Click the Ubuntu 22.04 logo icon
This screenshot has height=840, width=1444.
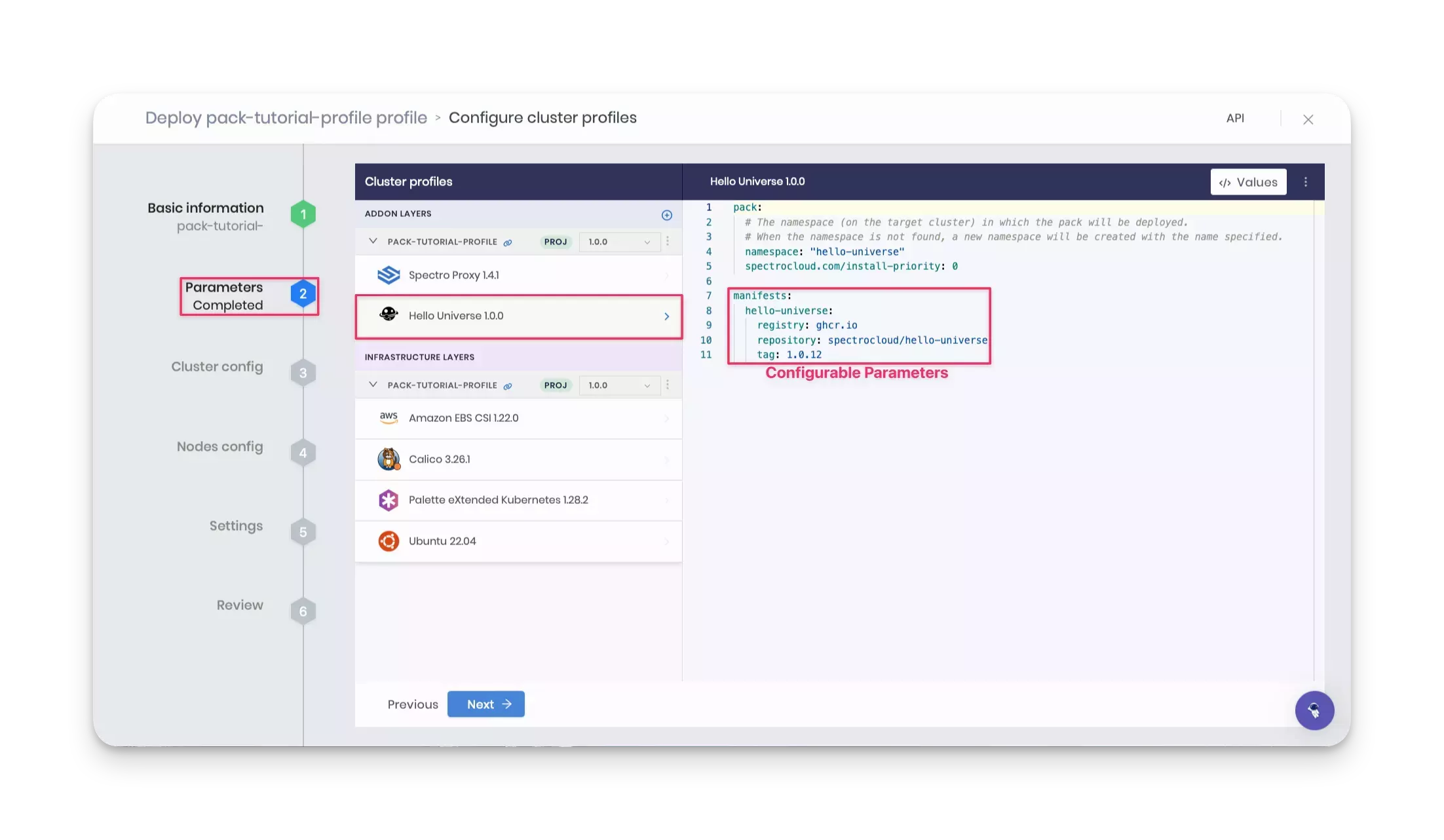point(389,541)
